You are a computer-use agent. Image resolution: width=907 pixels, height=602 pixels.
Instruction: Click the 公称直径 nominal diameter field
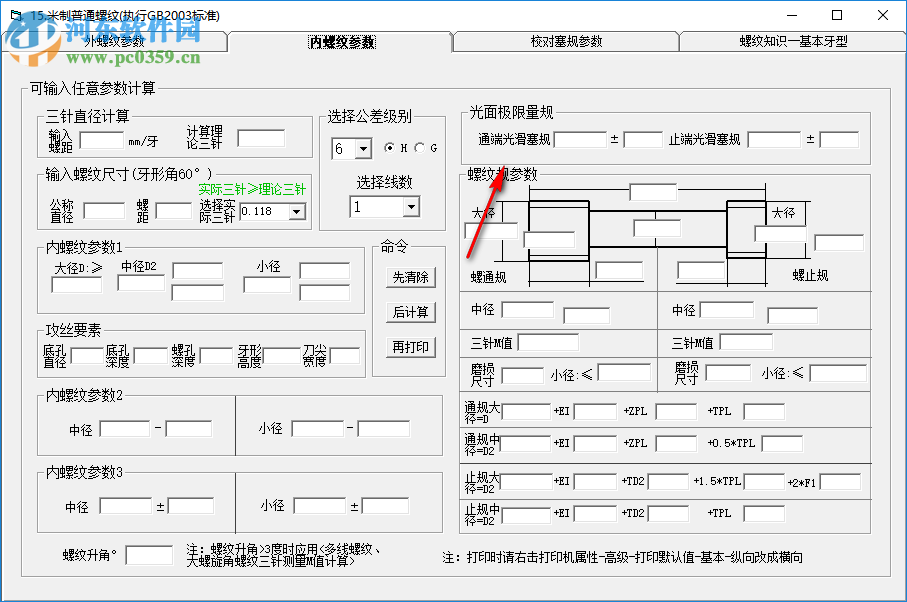[x=105, y=211]
